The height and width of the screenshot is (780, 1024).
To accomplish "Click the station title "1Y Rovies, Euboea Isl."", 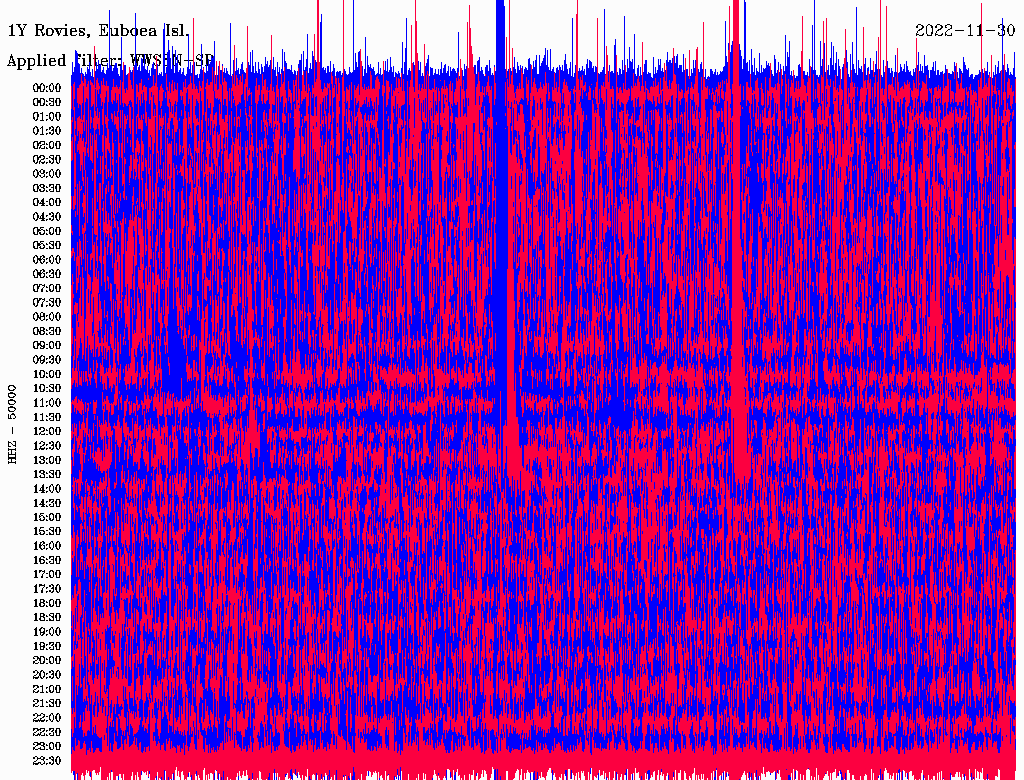I will click(98, 31).
